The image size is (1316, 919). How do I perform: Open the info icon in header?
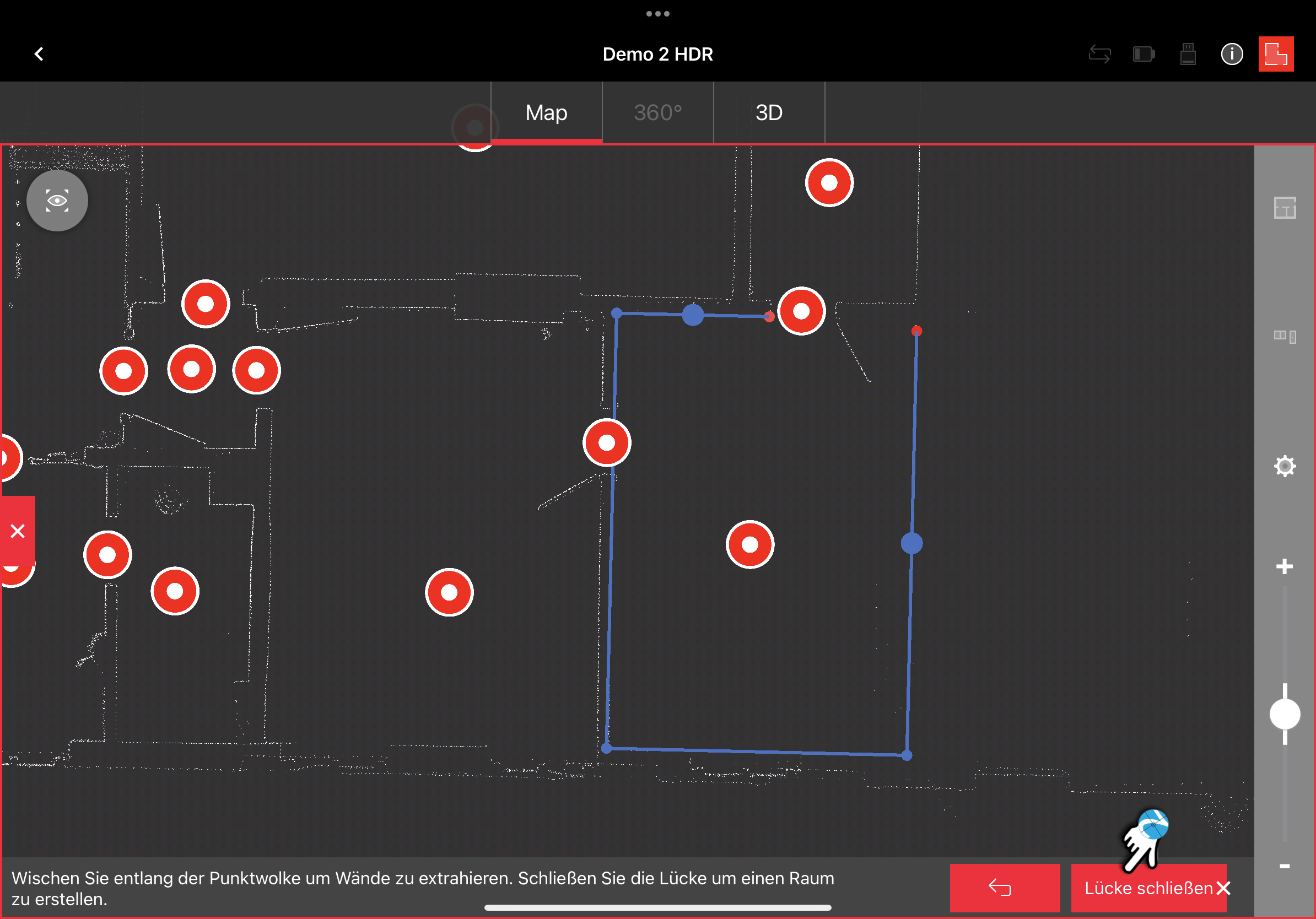coord(1232,55)
